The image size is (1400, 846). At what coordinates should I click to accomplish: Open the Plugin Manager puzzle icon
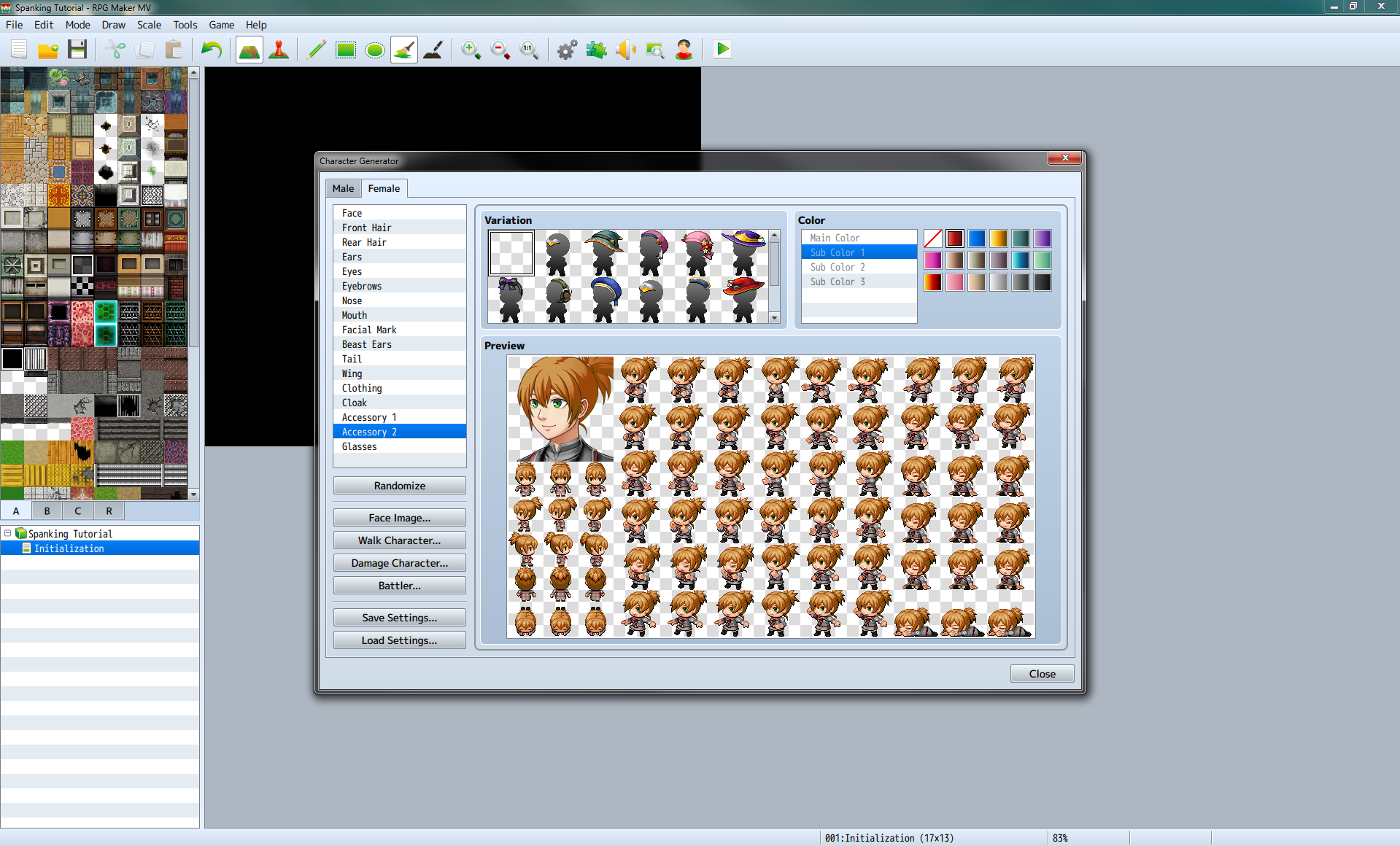click(597, 50)
